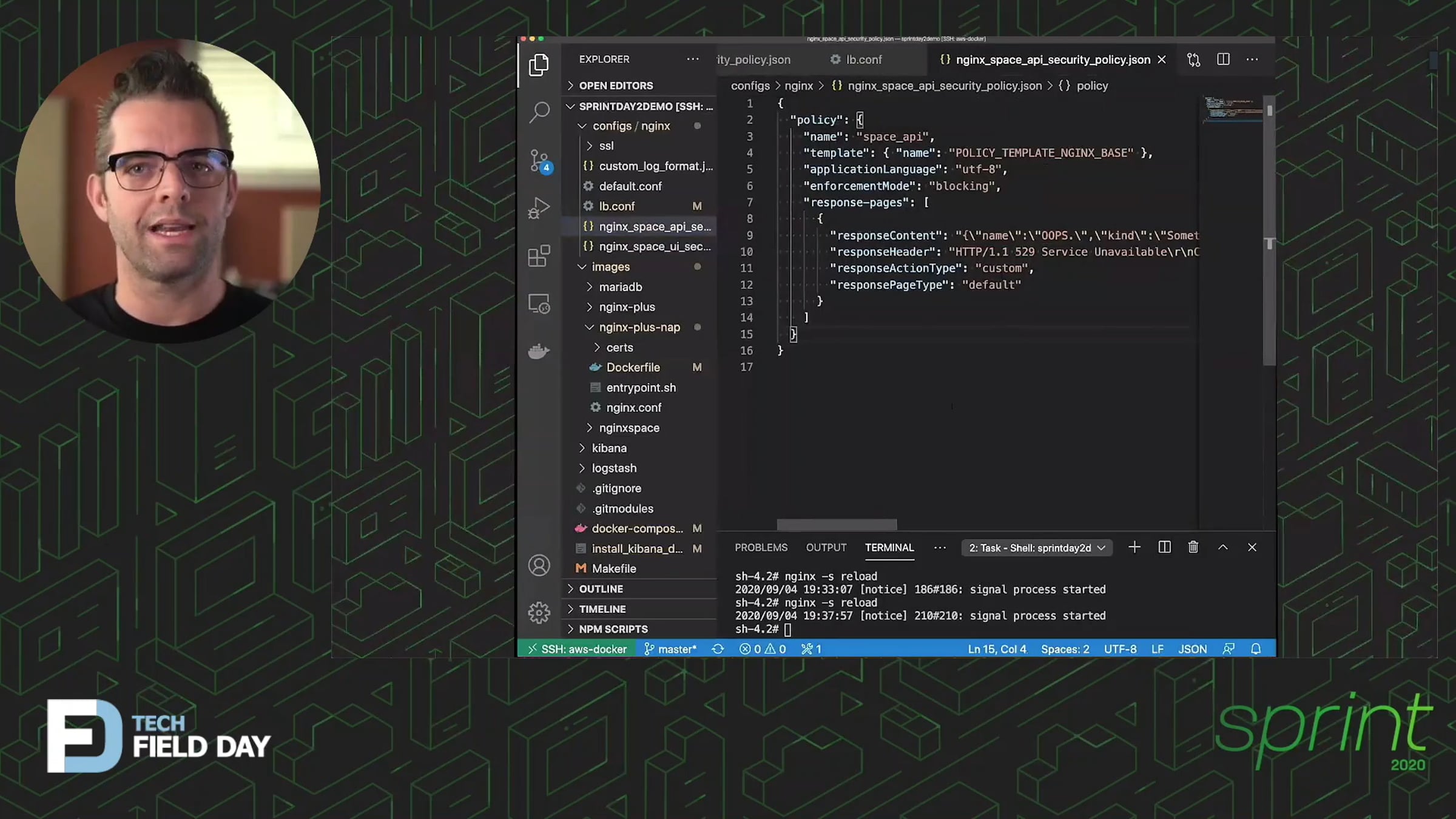Open the Run and Debug view
Screen dimensions: 1456x819
click(539, 208)
